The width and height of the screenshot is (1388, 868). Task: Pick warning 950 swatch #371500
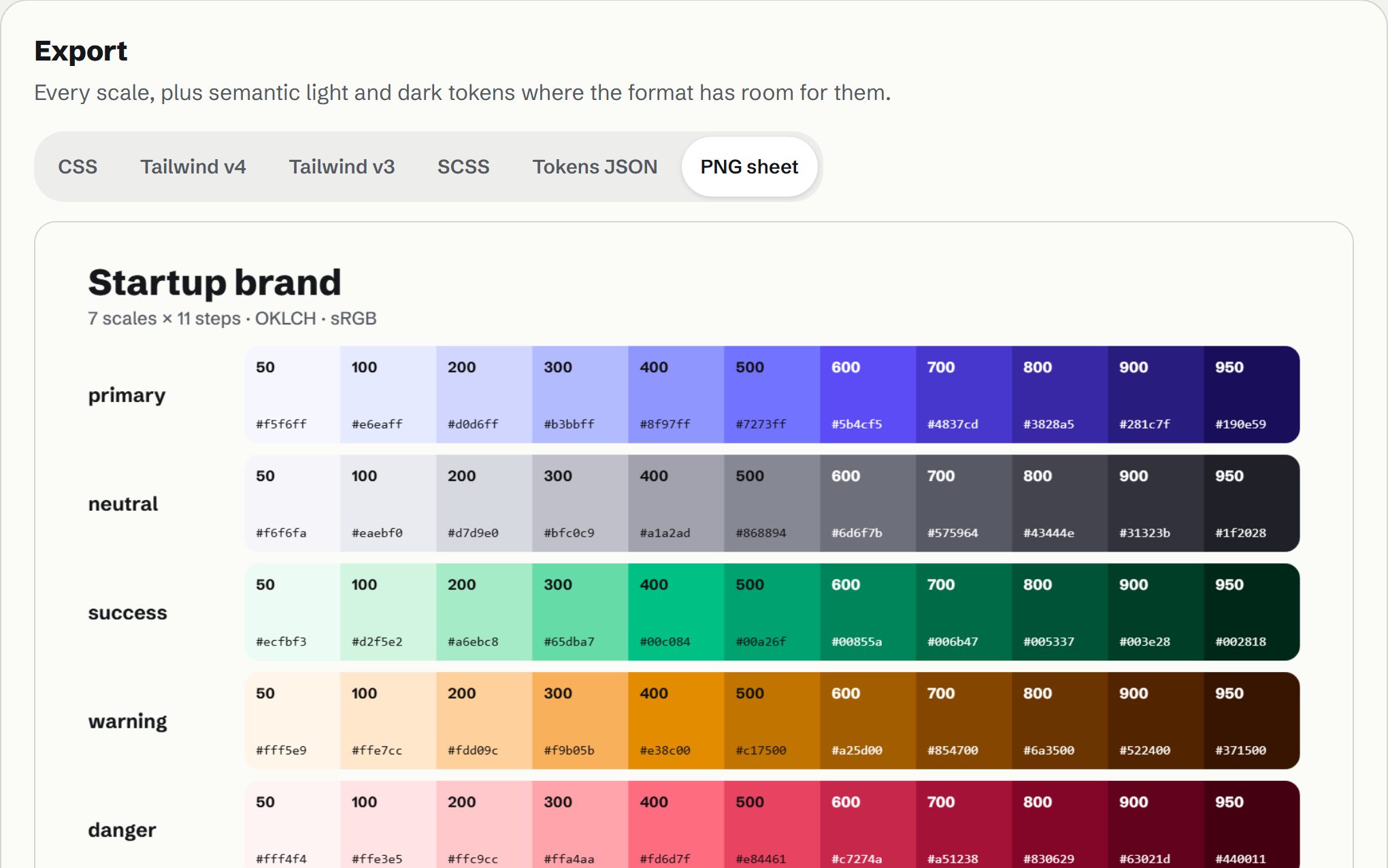point(1252,721)
